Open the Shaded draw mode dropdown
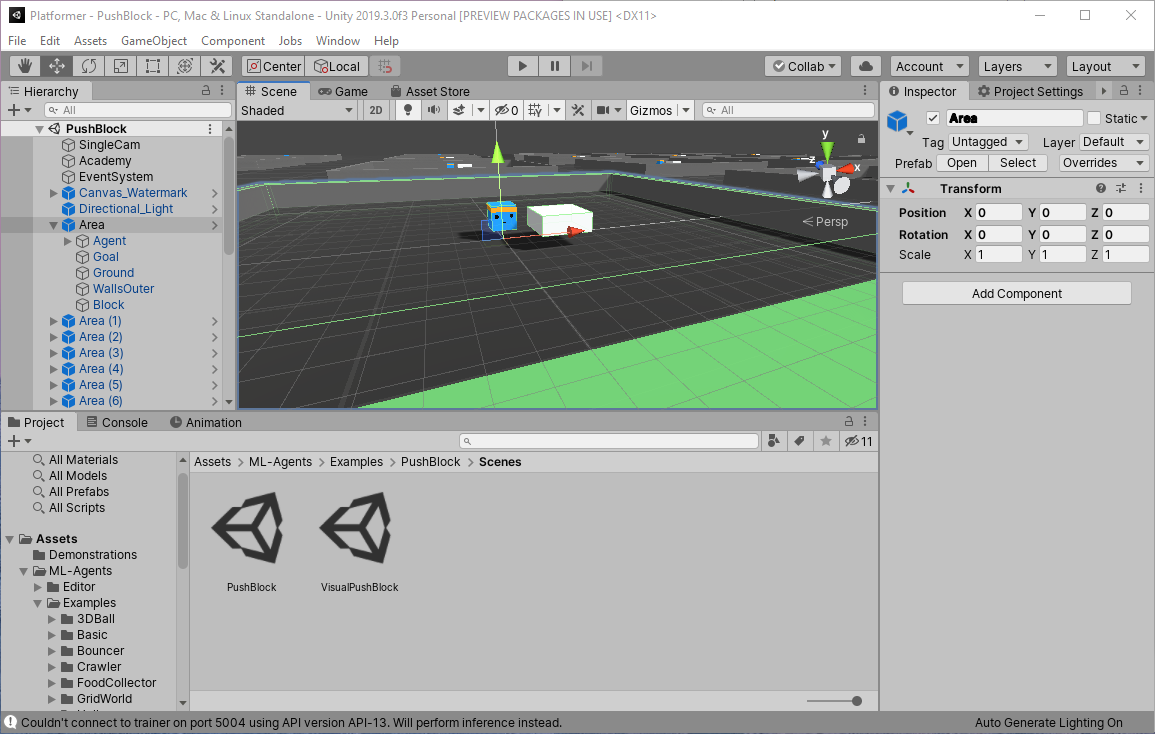This screenshot has width=1155, height=734. point(298,111)
